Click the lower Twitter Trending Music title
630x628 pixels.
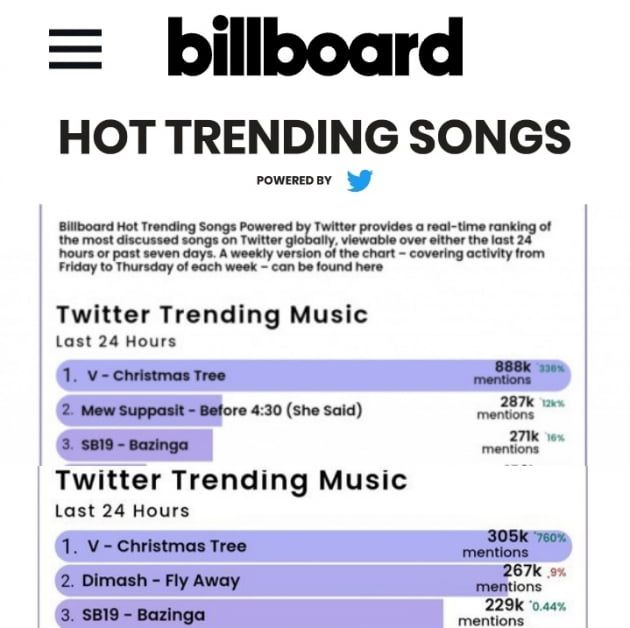[x=230, y=480]
